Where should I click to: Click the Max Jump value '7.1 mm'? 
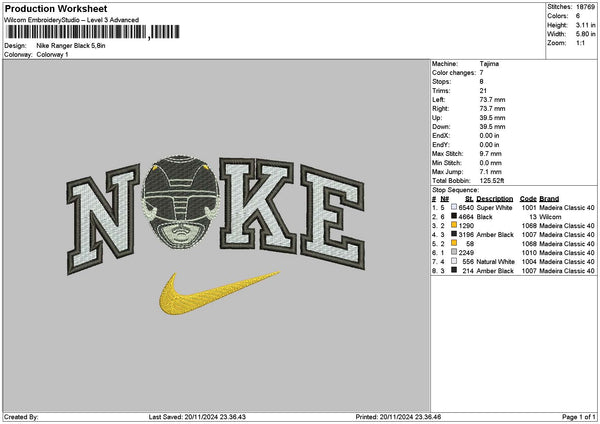tap(491, 172)
